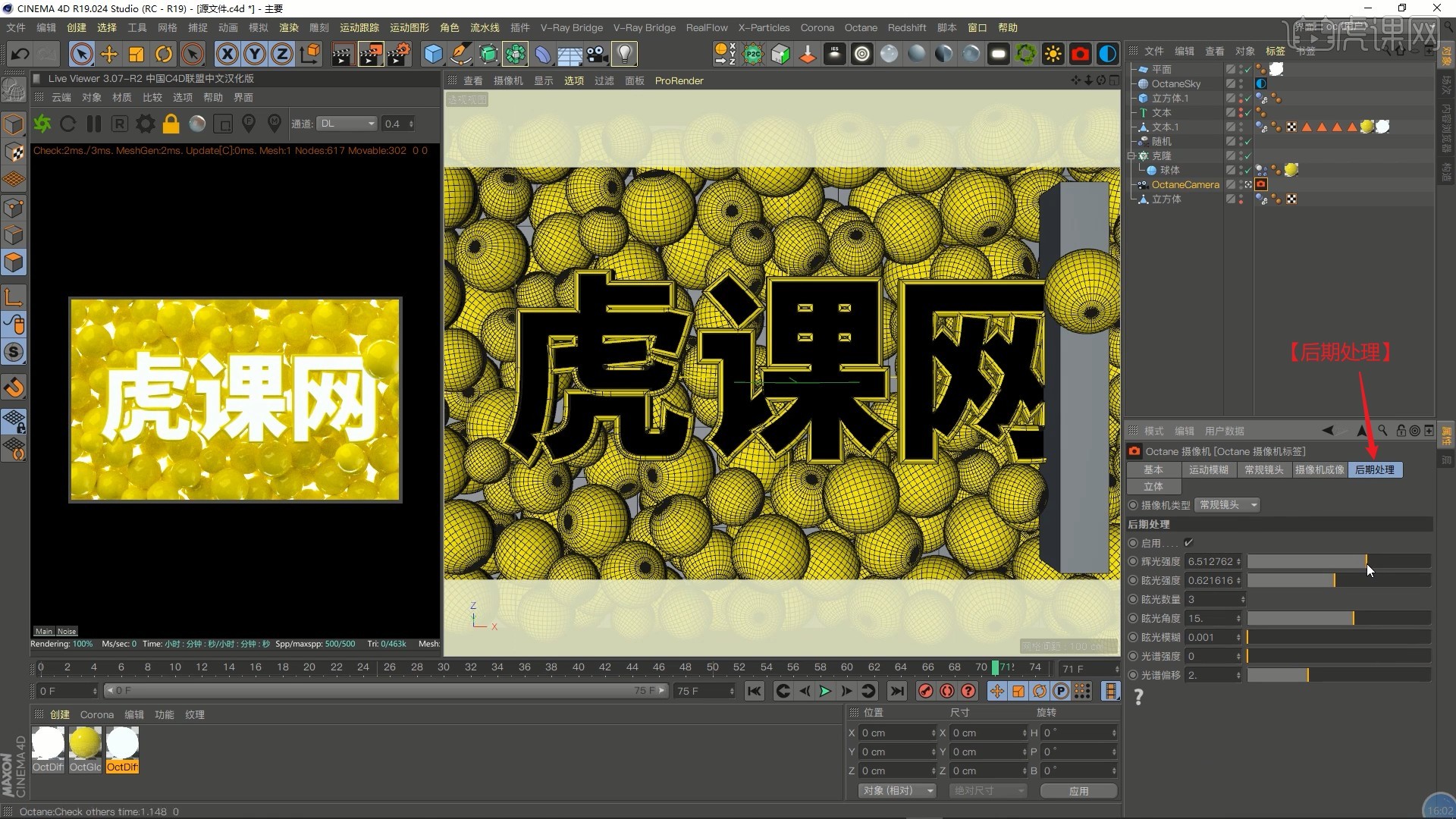The image size is (1456, 819).
Task: Switch to the 运动模糊 tab
Action: pos(1208,470)
